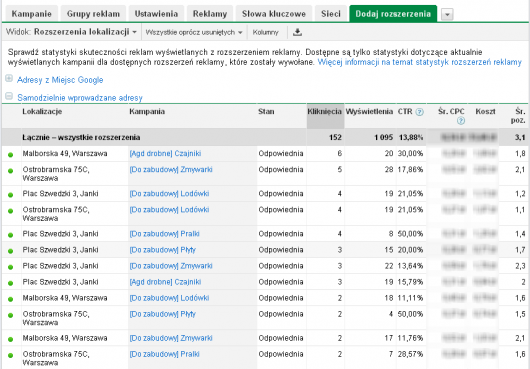Screen dimensions: 530x369
Task: Click the Łącznie – wszystkie rozszerzenia total row
Action: coord(265,137)
